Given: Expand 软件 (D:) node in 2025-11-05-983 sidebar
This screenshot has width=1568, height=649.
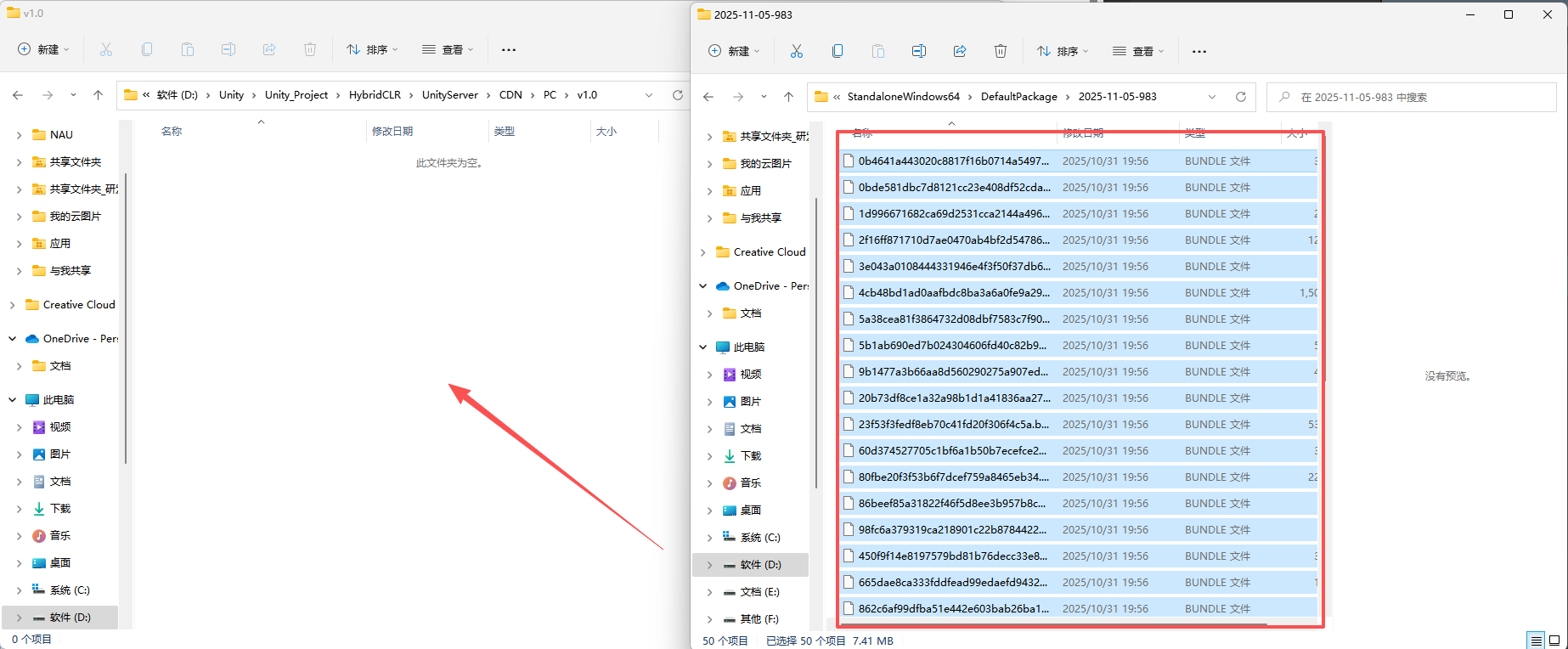Looking at the screenshot, I should [709, 564].
